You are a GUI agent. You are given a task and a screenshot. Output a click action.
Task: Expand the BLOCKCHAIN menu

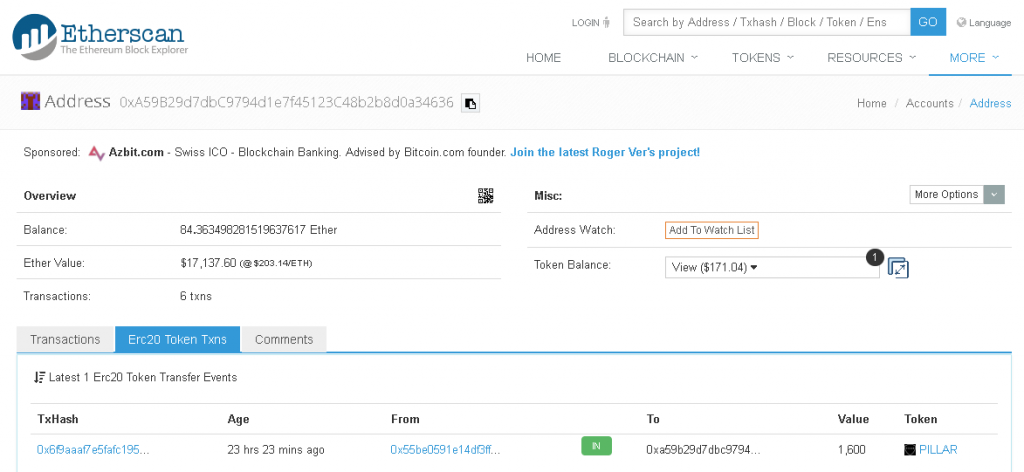(x=652, y=57)
